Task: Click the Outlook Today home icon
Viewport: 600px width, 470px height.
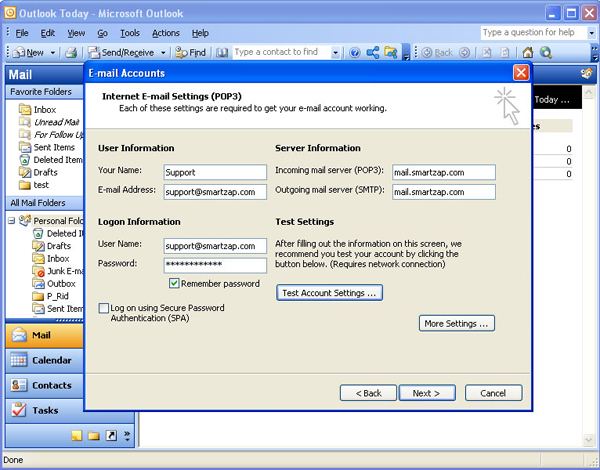Action: coord(528,52)
